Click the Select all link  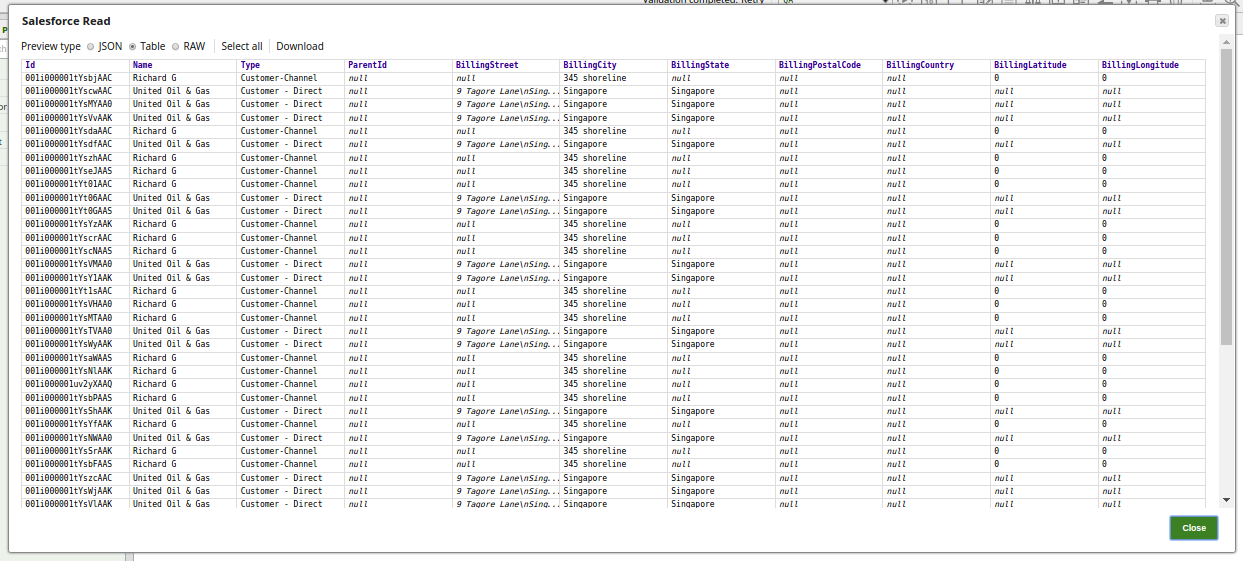point(242,46)
